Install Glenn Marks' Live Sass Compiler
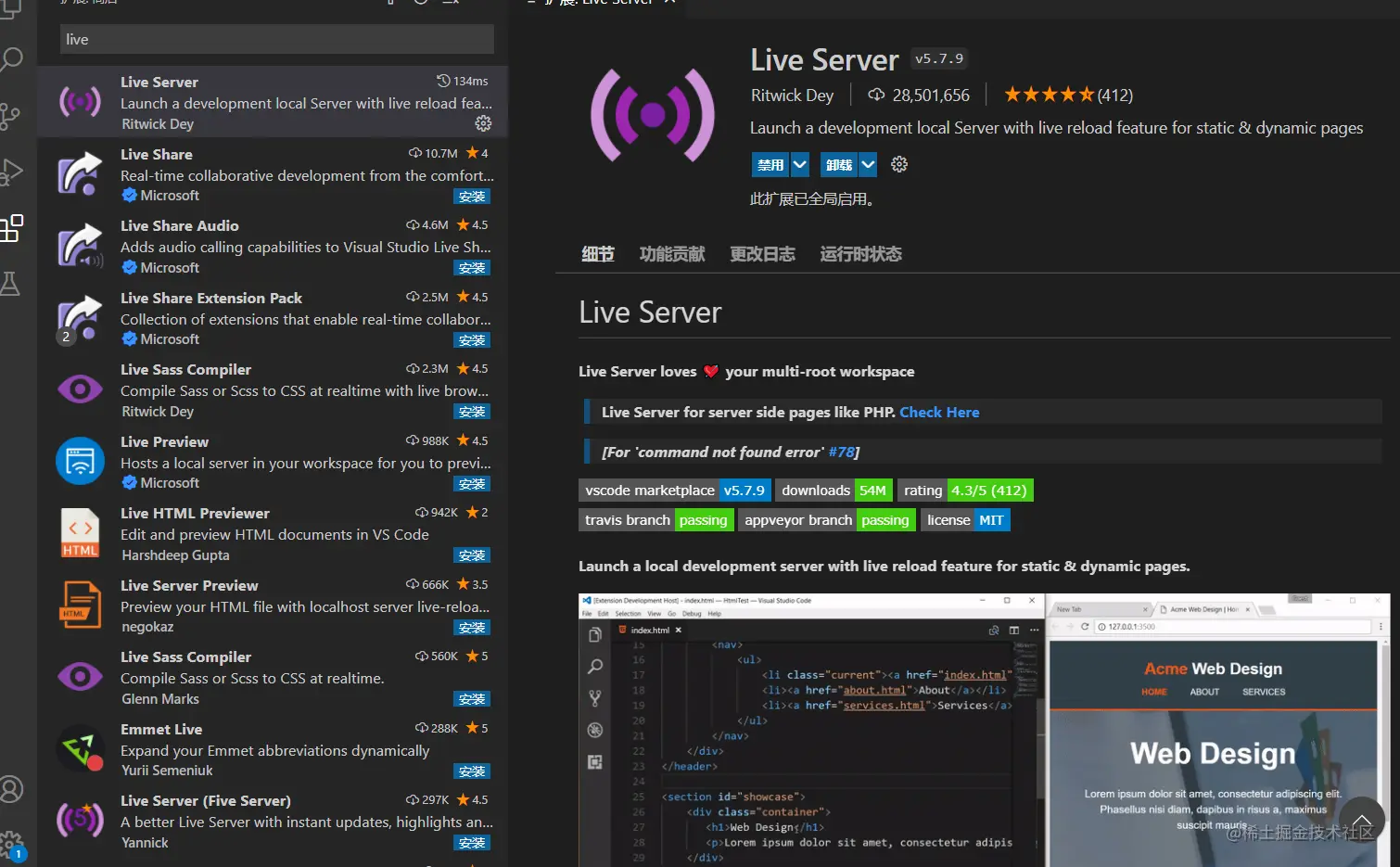Viewport: 1400px width, 867px height. point(472,699)
